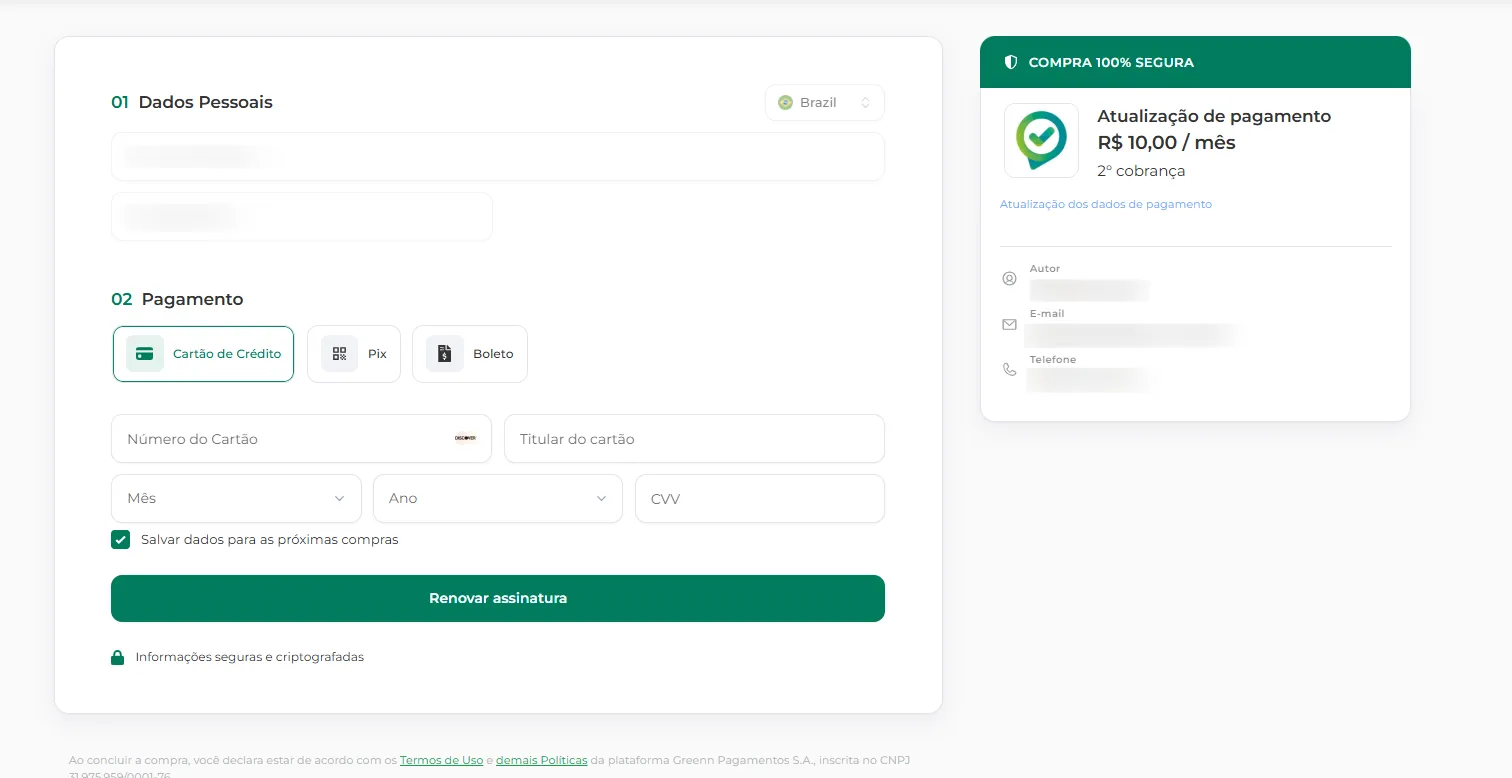
Task: Click the Telefone phone icon
Action: (1009, 369)
